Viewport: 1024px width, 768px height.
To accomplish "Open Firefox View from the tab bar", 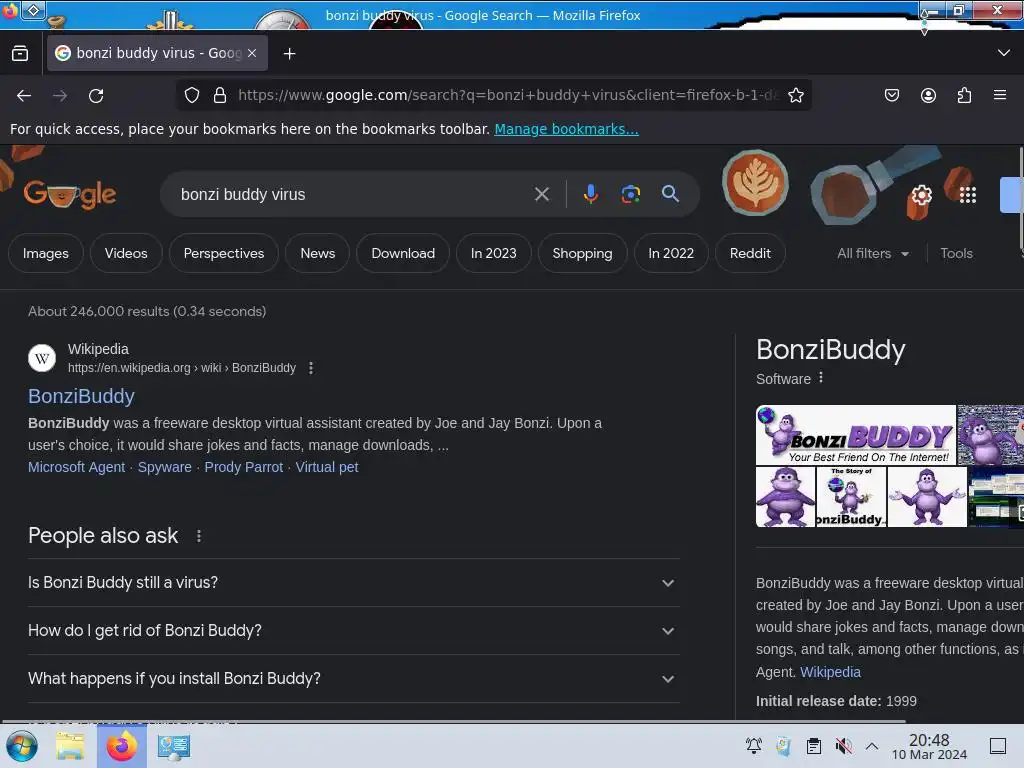I will pyautogui.click(x=20, y=54).
